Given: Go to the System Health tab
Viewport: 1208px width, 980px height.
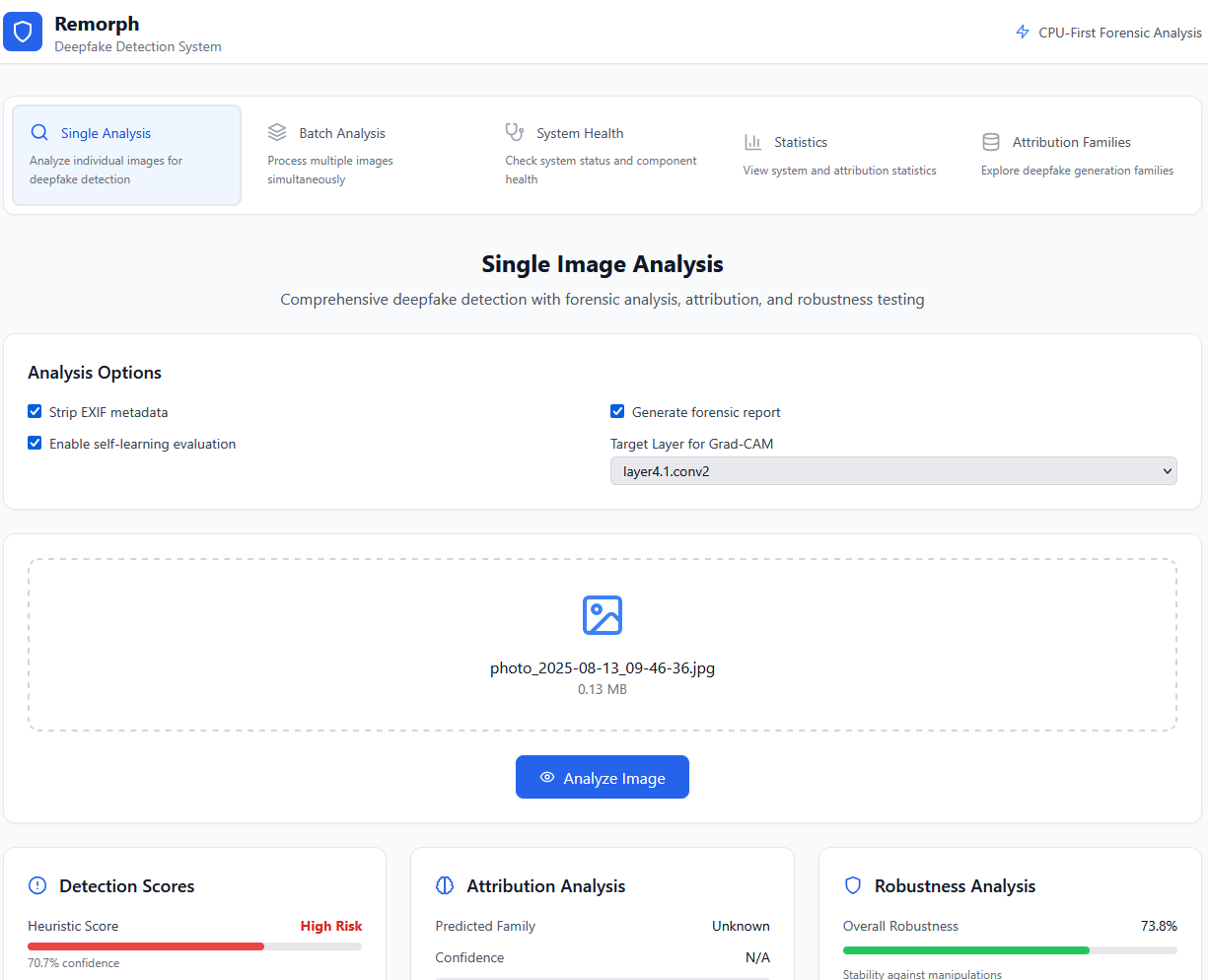Looking at the screenshot, I should [x=603, y=155].
